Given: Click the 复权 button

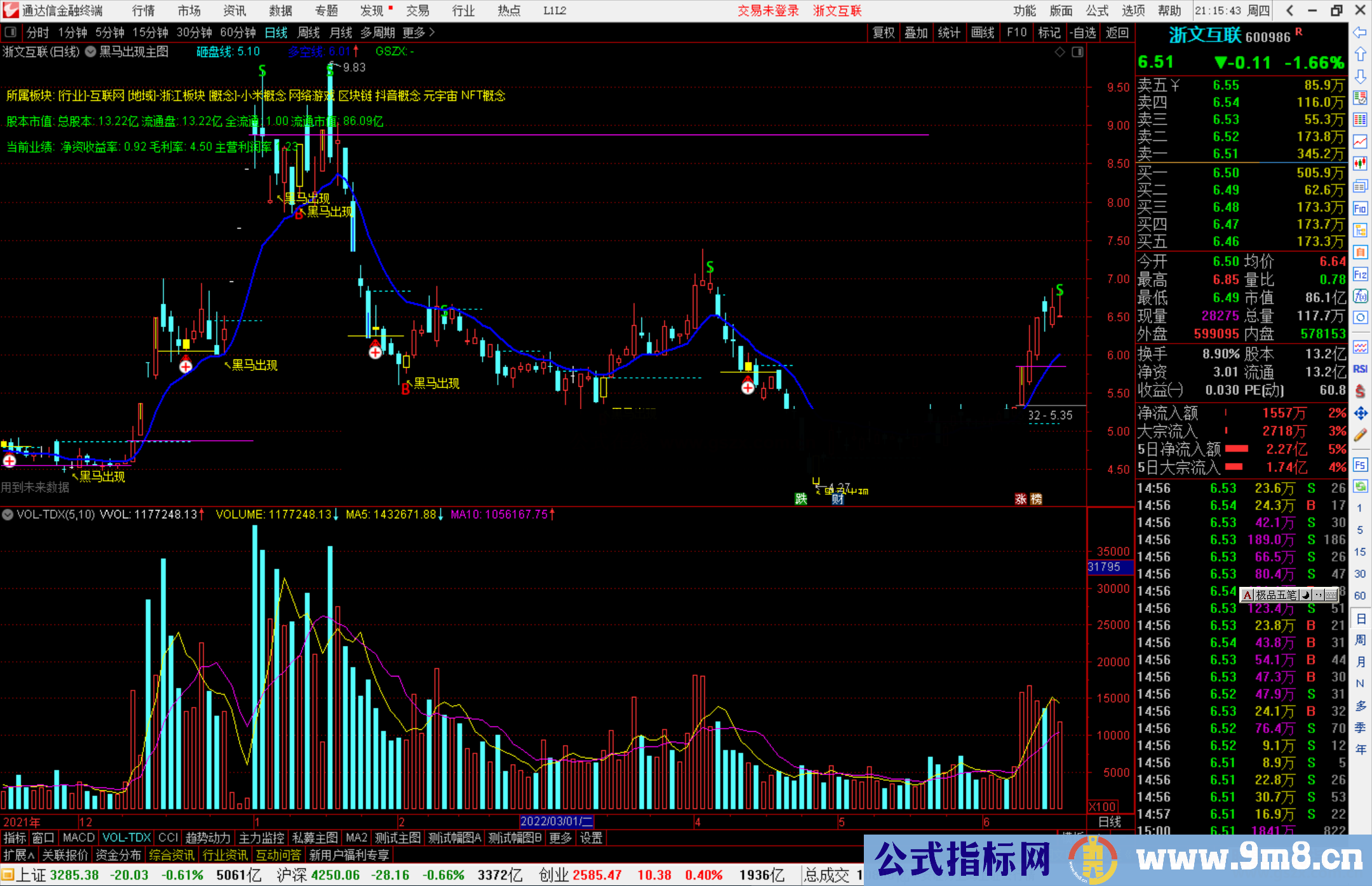Looking at the screenshot, I should pyautogui.click(x=883, y=32).
